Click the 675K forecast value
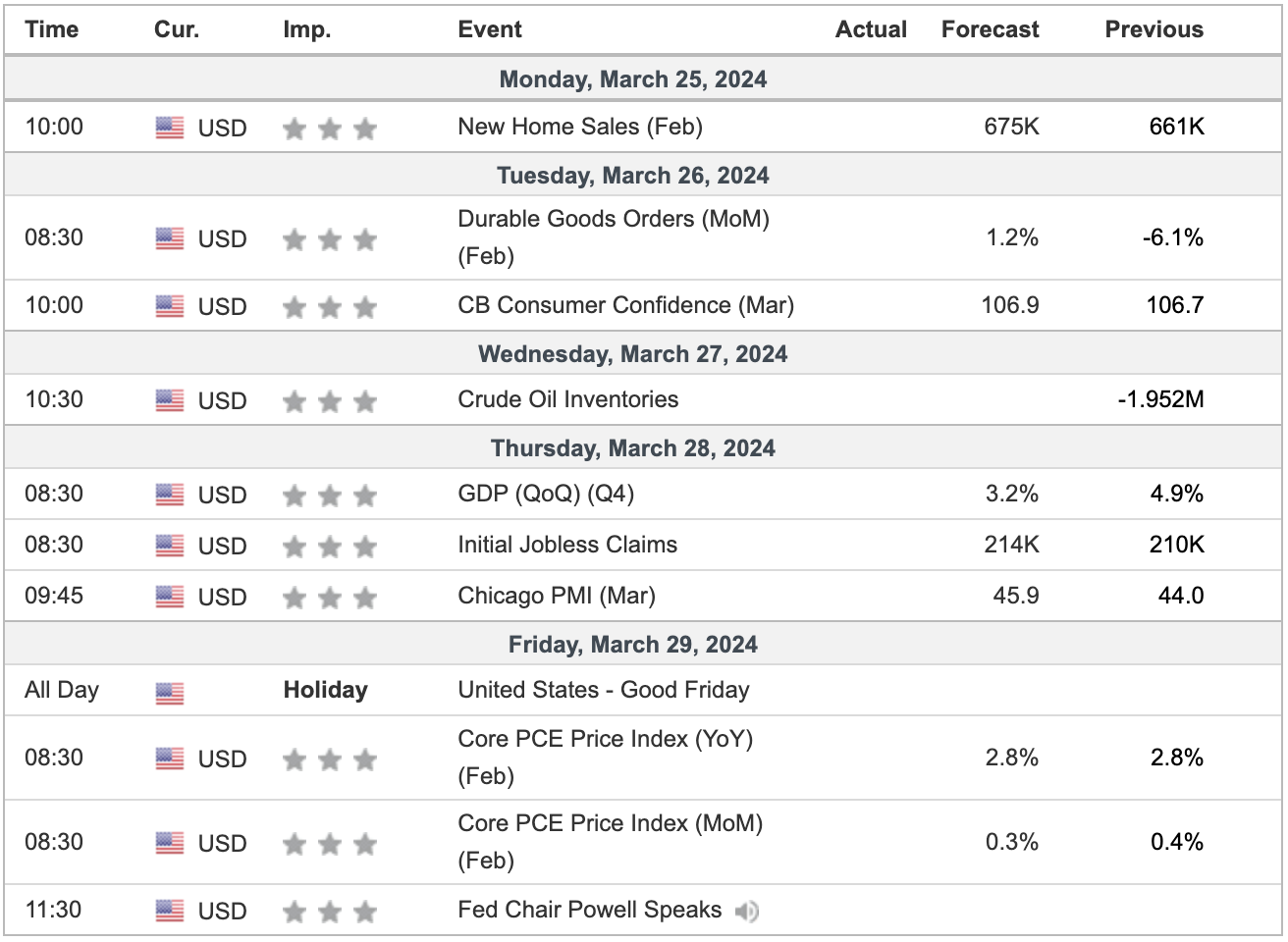 (1011, 127)
